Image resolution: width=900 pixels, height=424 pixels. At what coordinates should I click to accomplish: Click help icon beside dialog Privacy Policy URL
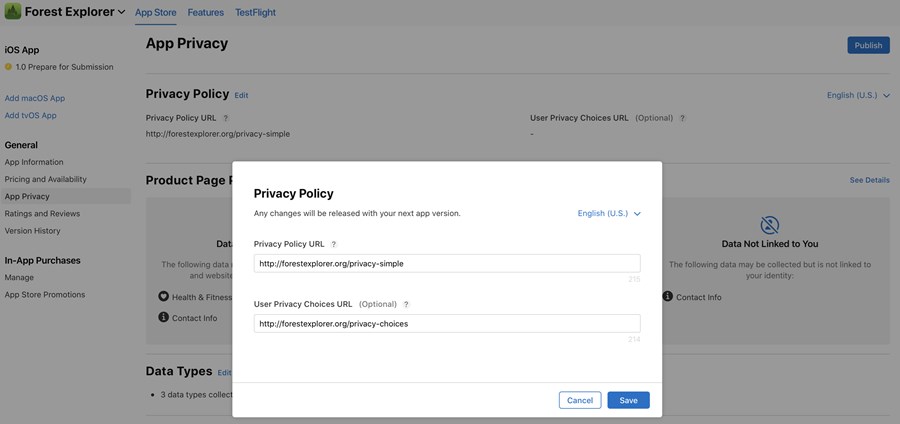point(333,244)
